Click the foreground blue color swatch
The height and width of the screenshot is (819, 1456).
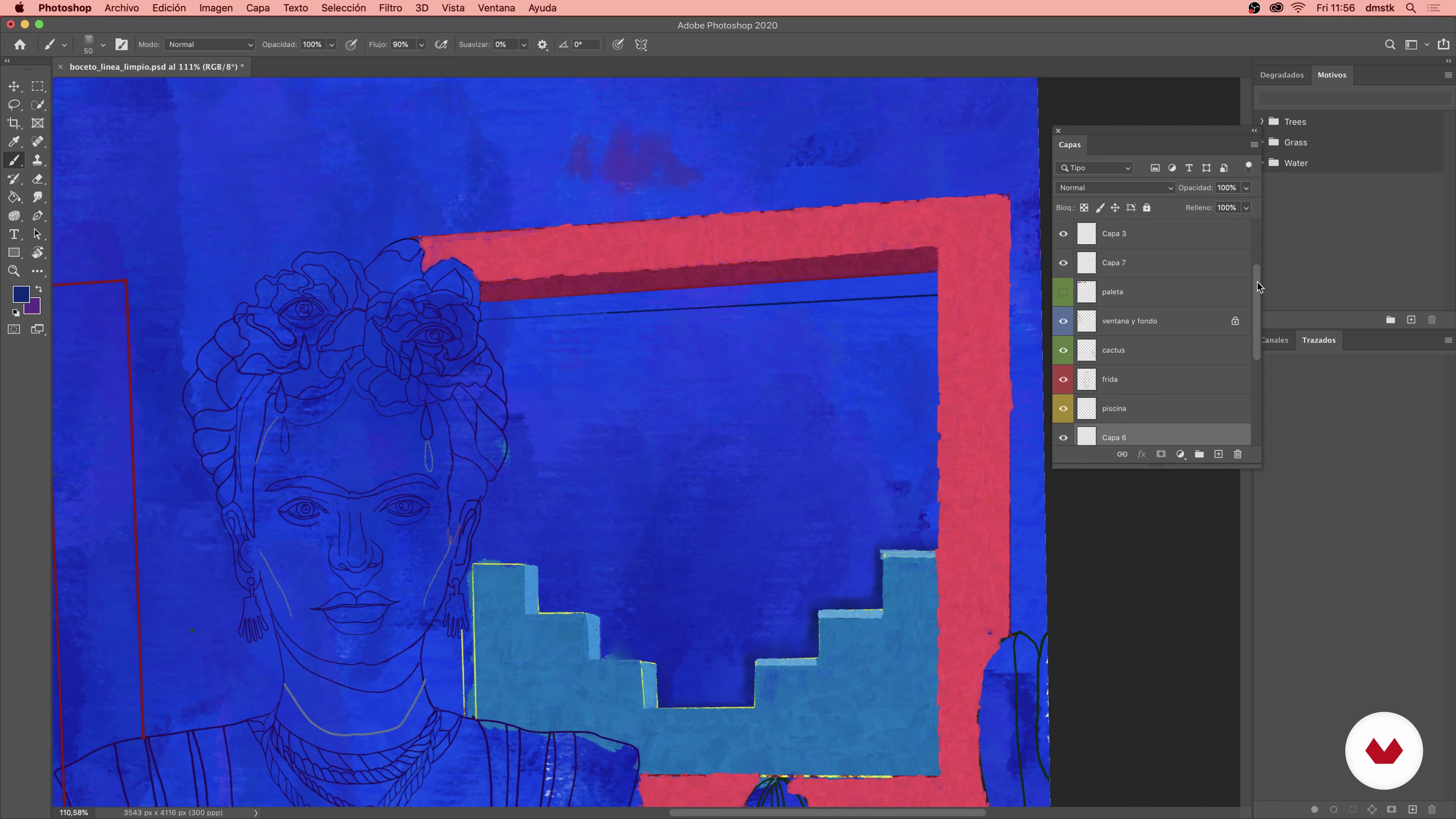[x=20, y=294]
